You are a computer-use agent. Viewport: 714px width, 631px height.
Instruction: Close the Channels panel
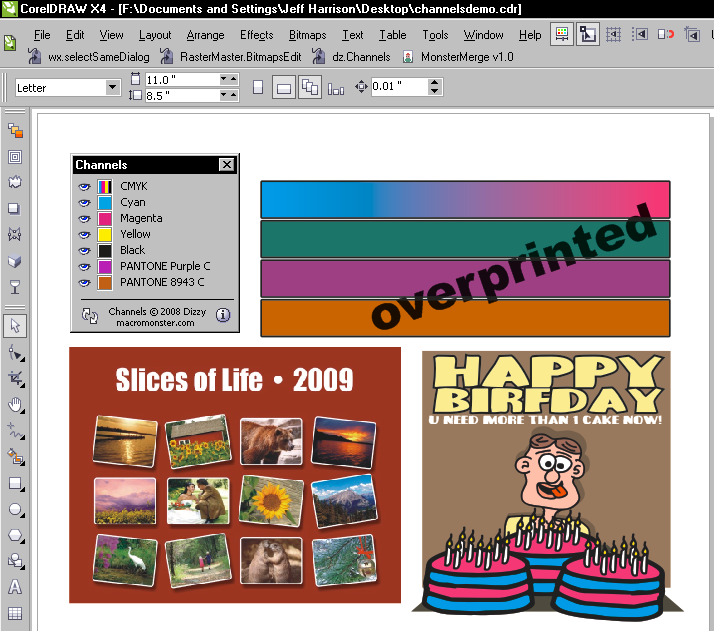pos(226,165)
